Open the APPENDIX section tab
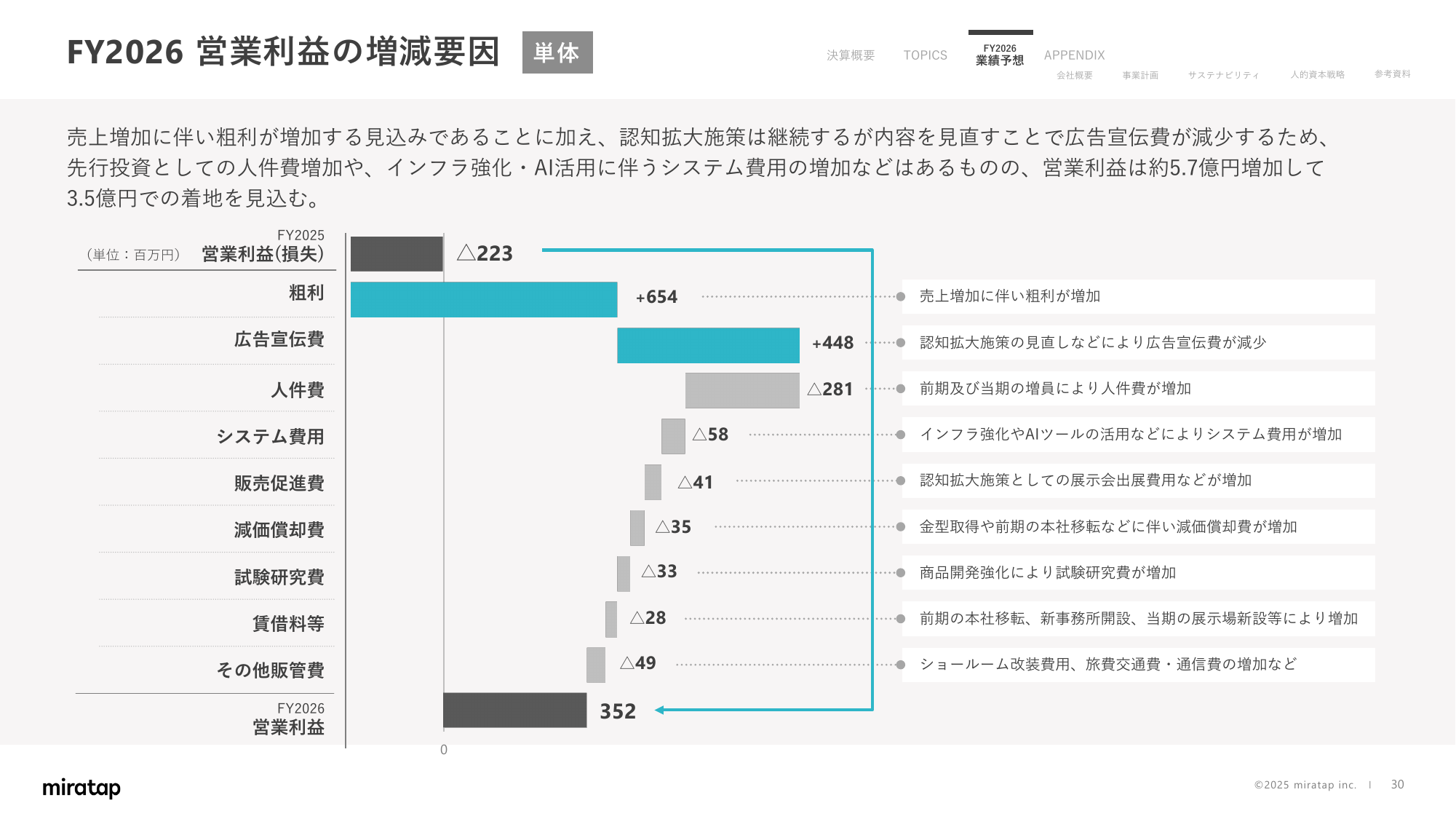Viewport: 1456px width, 819px height. click(1074, 55)
